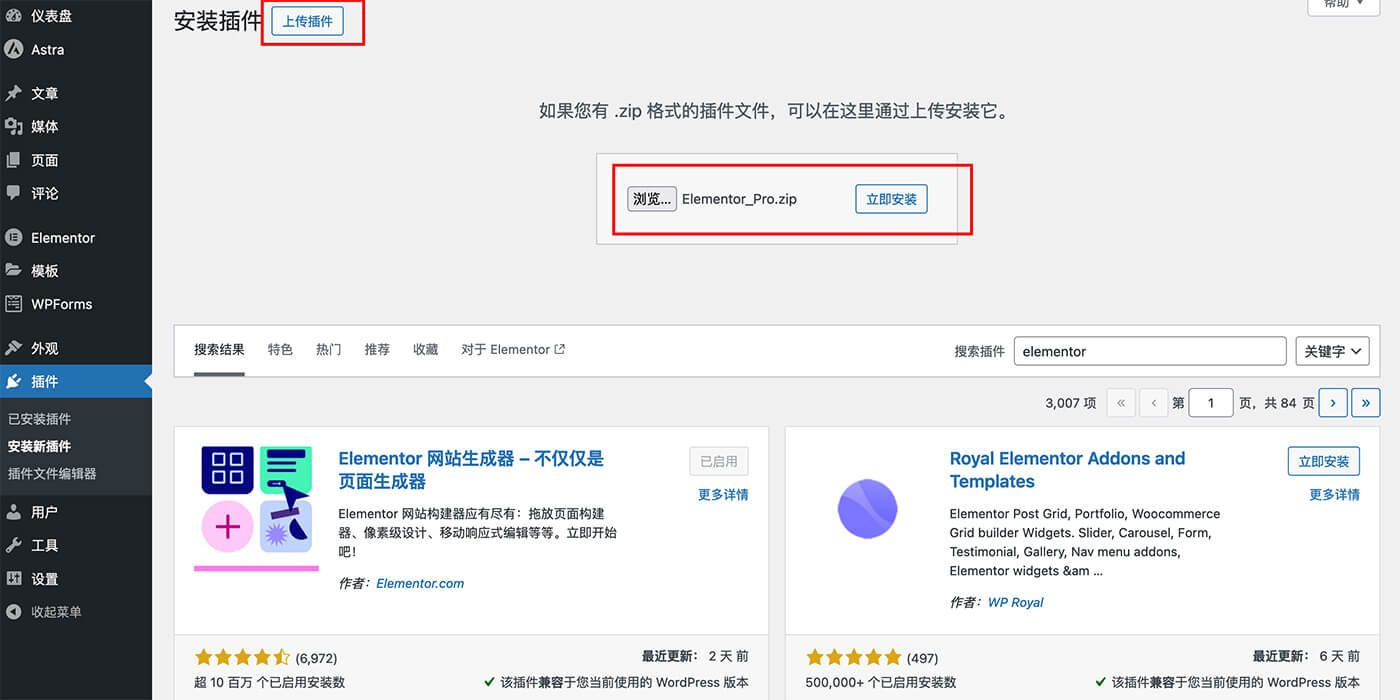1400x700 pixels.
Task: Click the plugin search field containing elementor
Action: [x=1150, y=351]
